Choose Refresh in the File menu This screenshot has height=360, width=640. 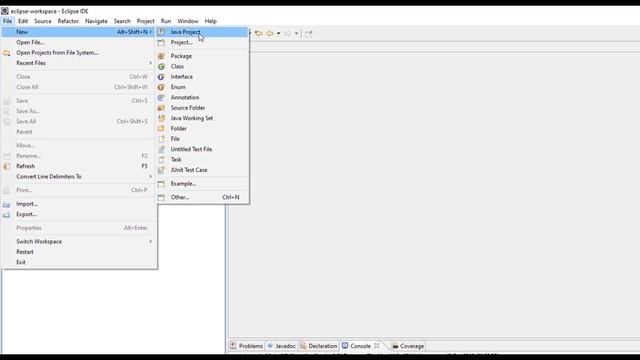(79, 166)
